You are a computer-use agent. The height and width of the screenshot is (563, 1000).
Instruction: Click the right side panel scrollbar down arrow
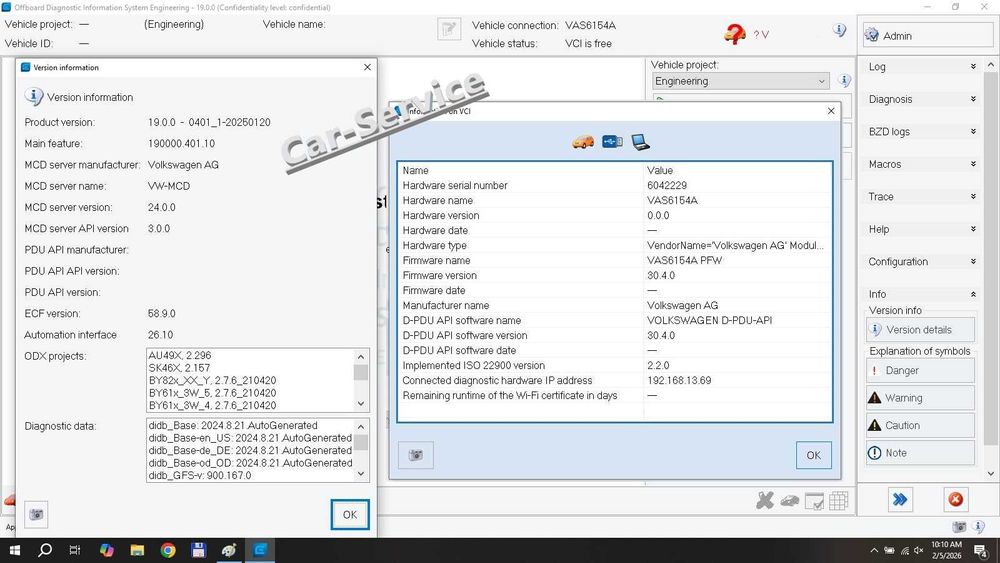990,473
